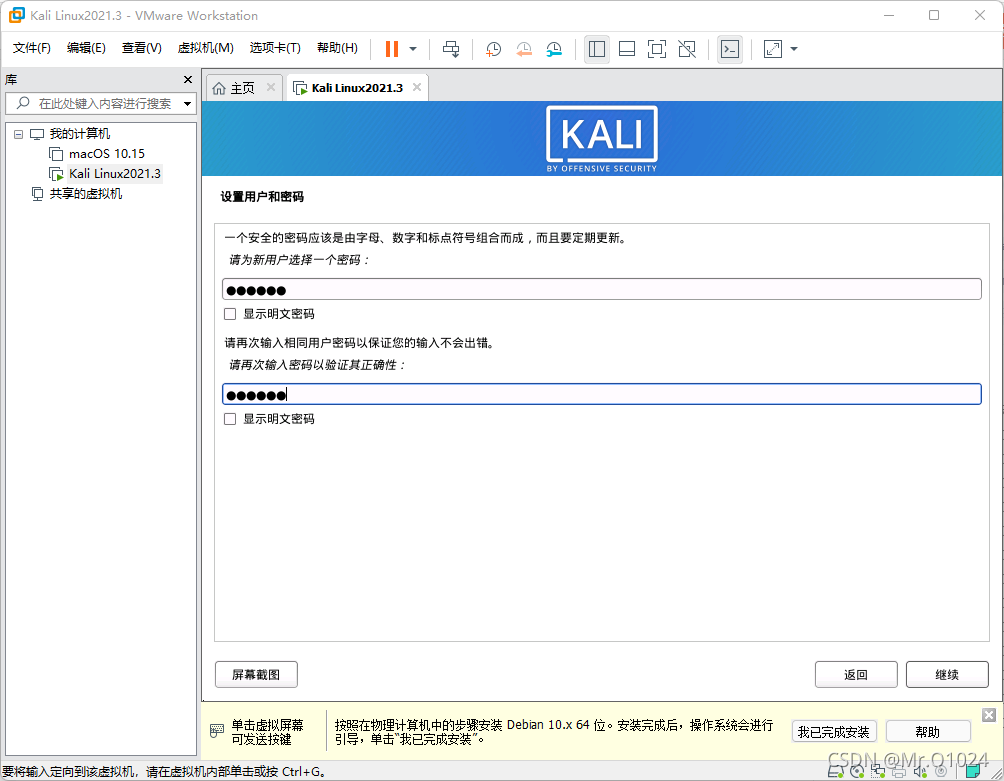Click the orange pause VM button

392,49
